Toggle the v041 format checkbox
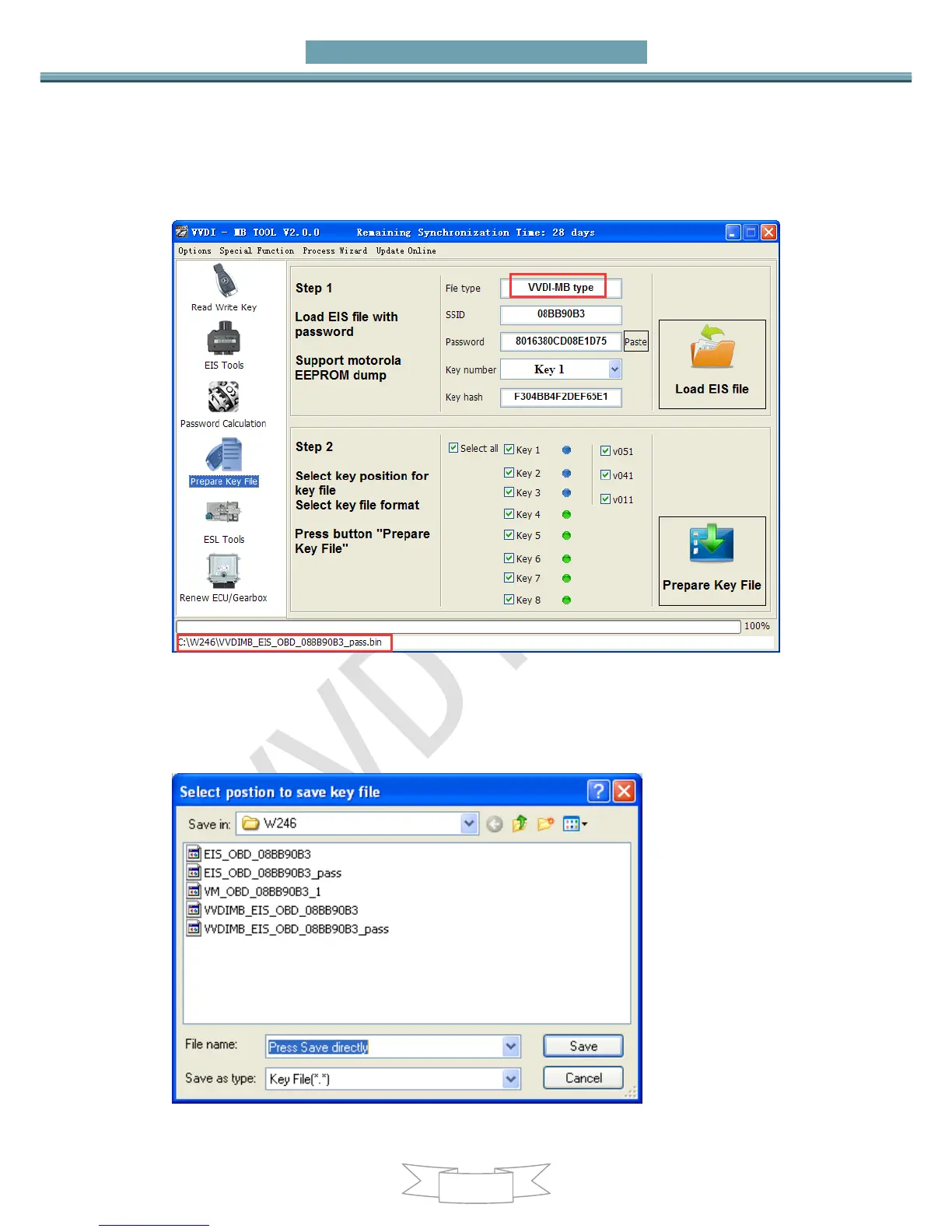 pos(605,474)
